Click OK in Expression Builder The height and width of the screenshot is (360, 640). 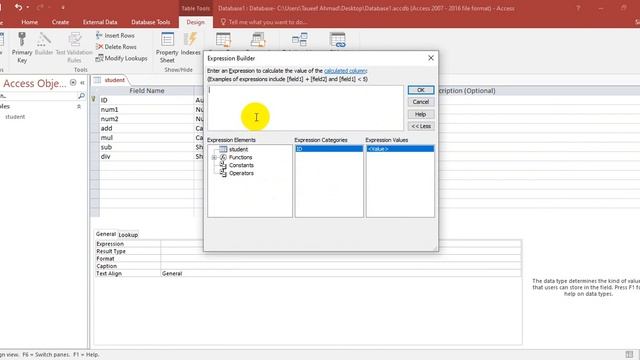click(421, 90)
